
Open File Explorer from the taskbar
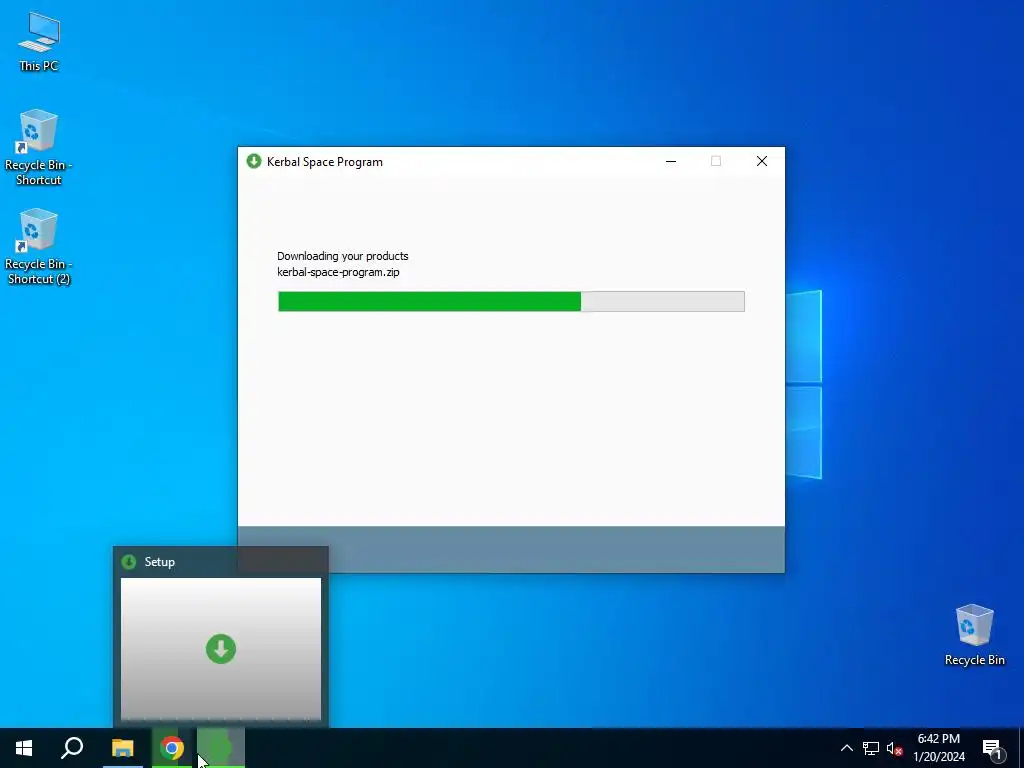point(123,748)
